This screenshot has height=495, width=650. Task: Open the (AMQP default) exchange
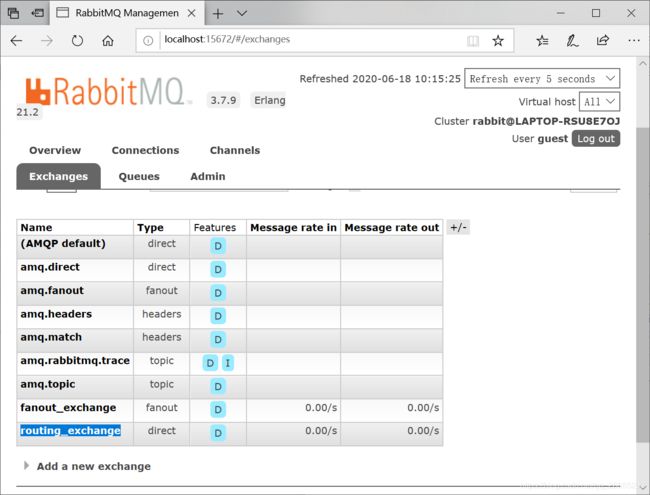click(x=63, y=243)
